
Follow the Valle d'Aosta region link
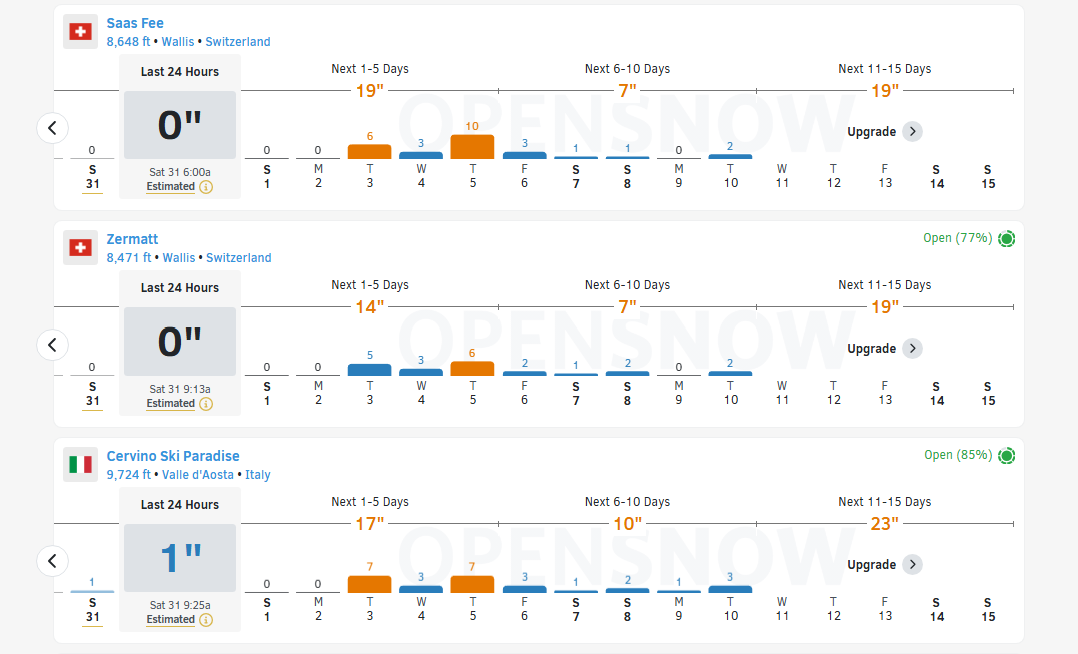point(200,475)
